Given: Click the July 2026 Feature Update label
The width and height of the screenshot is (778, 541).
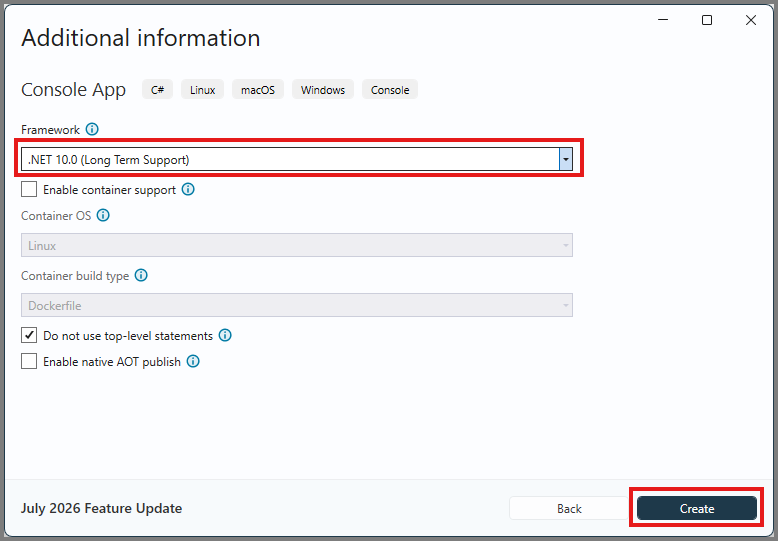Looking at the screenshot, I should pyautogui.click(x=101, y=508).
